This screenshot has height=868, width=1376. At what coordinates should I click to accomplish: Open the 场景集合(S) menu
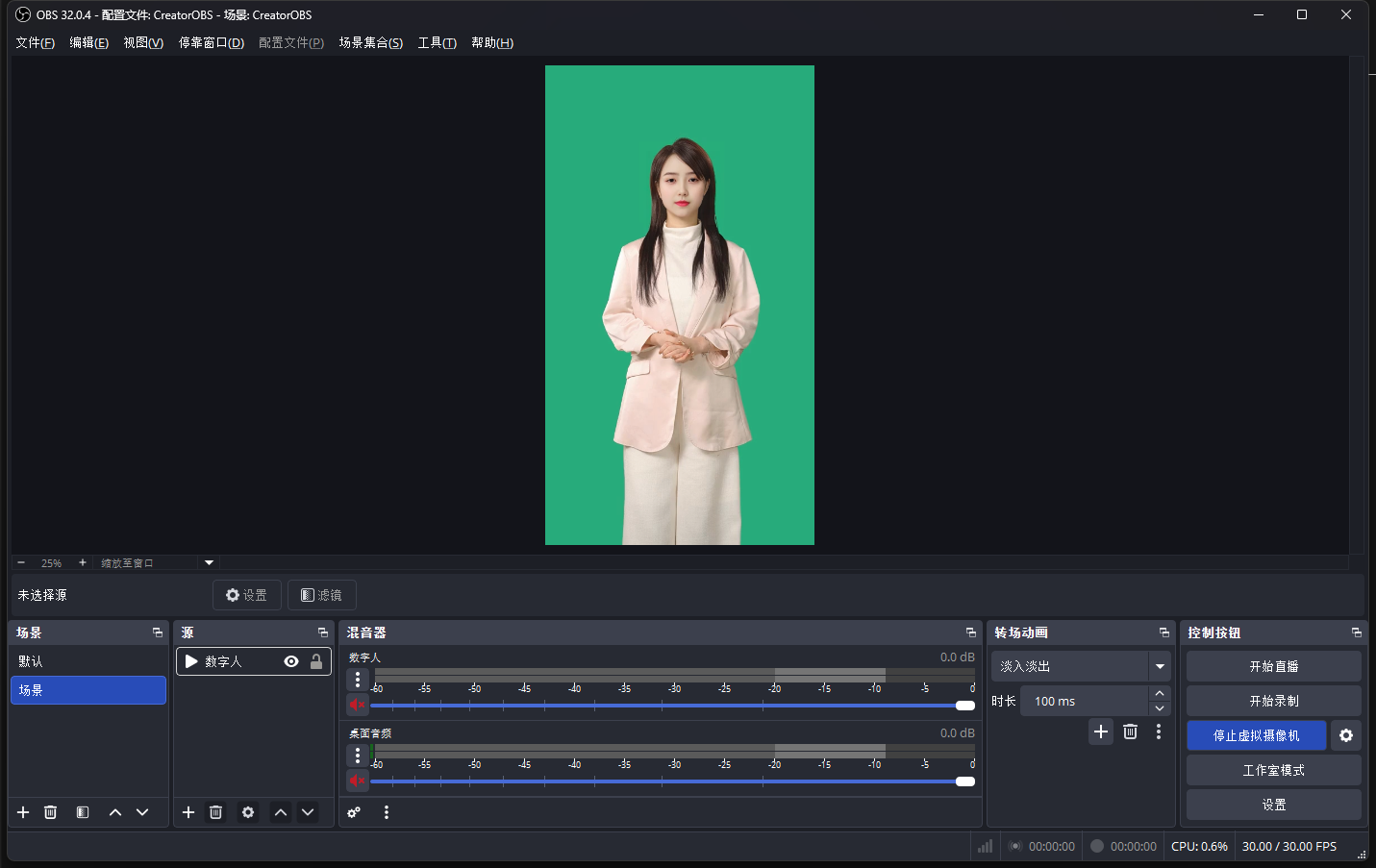370,42
